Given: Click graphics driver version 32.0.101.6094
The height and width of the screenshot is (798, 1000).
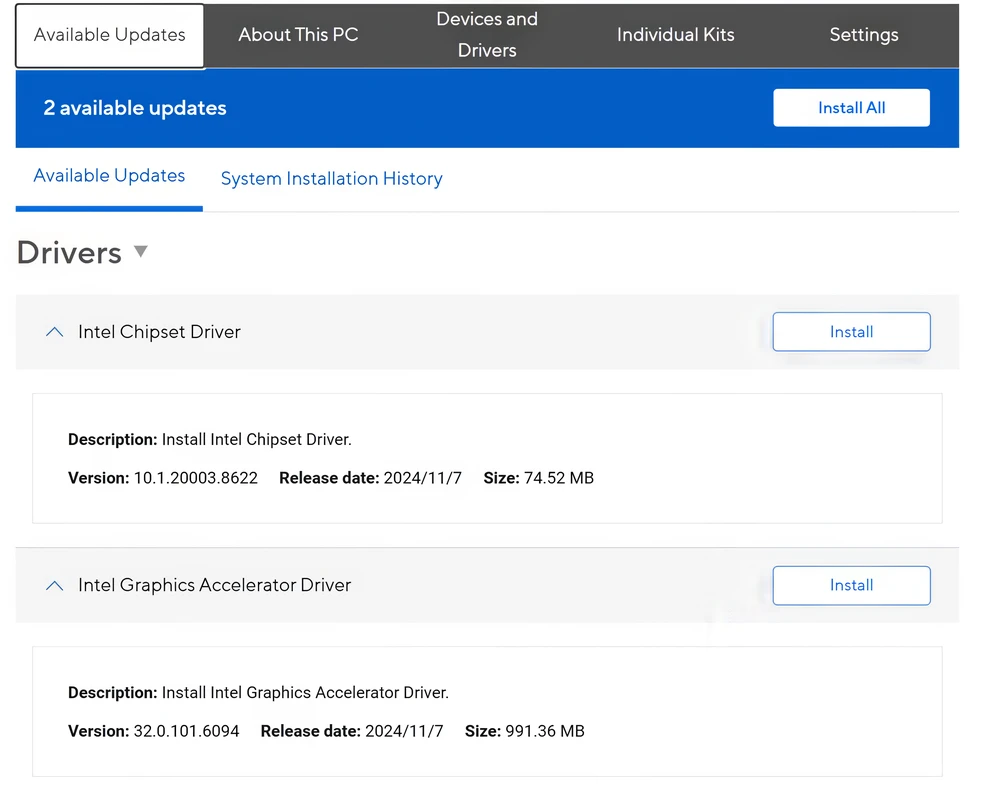Looking at the screenshot, I should (x=186, y=732).
